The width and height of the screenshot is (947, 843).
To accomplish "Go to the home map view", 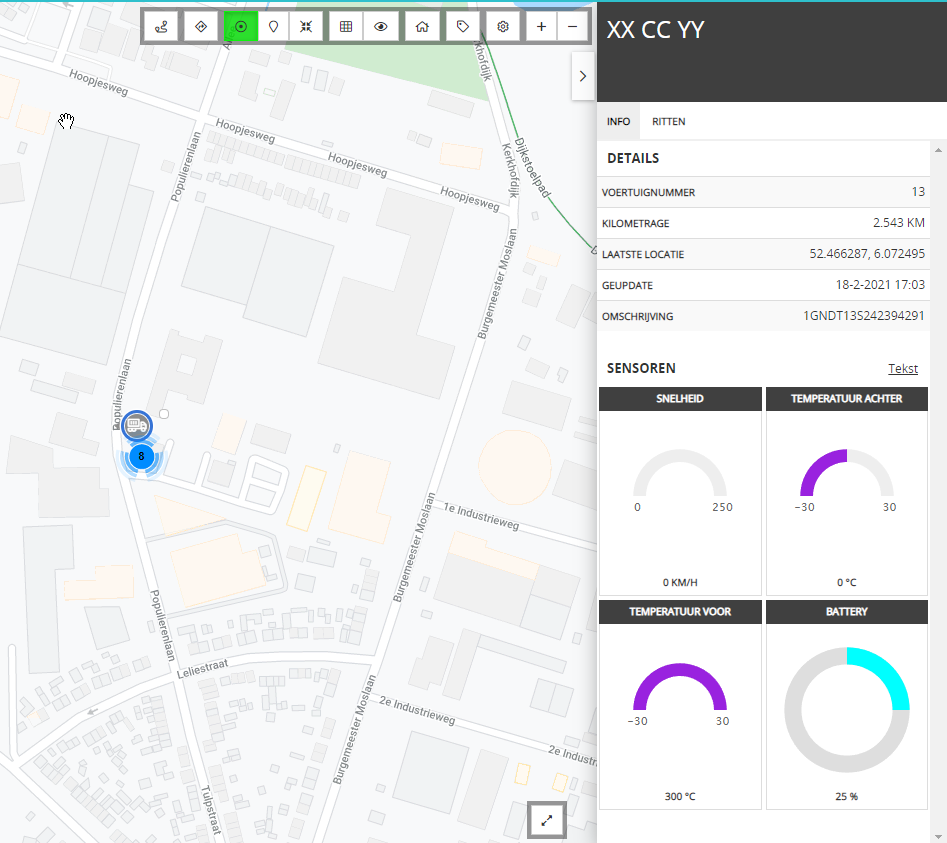I will click(422, 27).
